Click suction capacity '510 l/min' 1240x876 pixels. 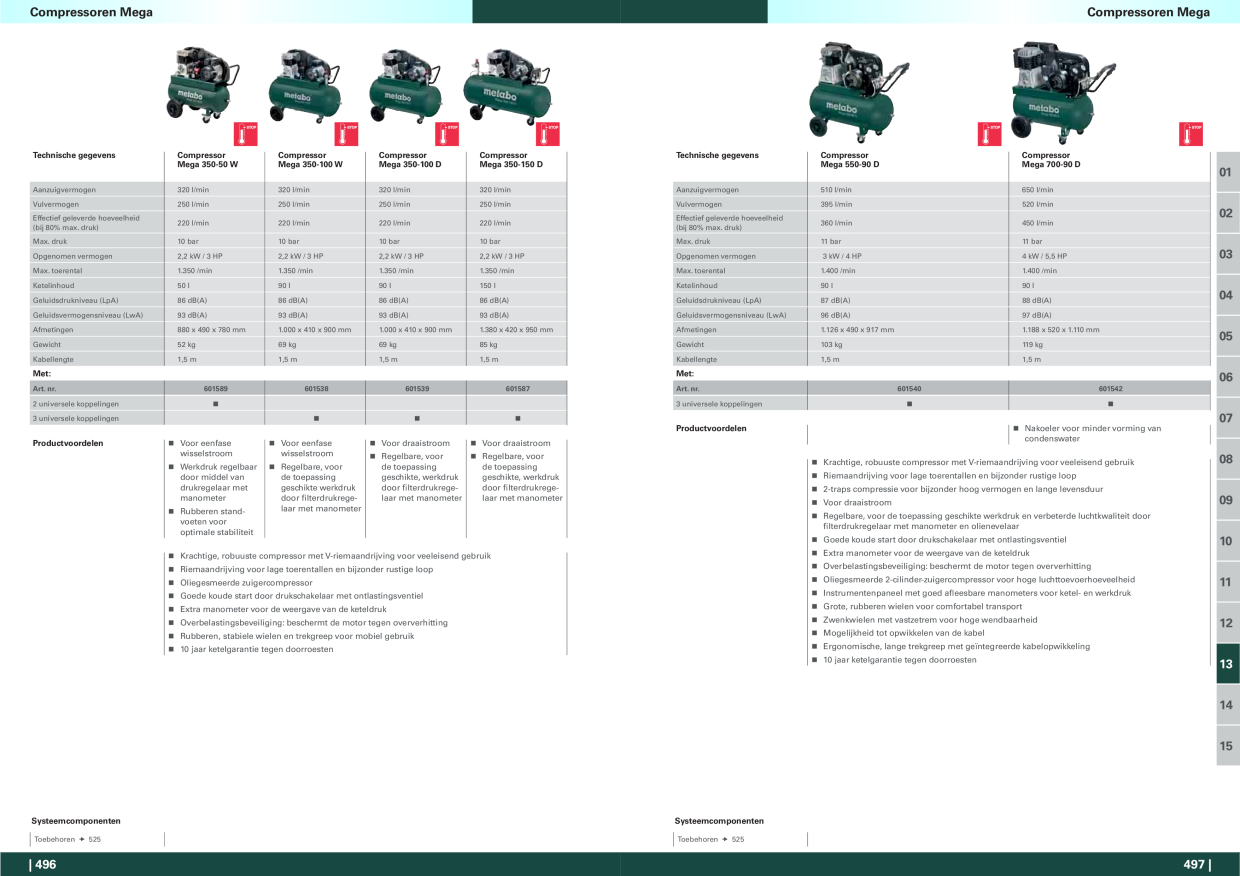click(x=836, y=190)
